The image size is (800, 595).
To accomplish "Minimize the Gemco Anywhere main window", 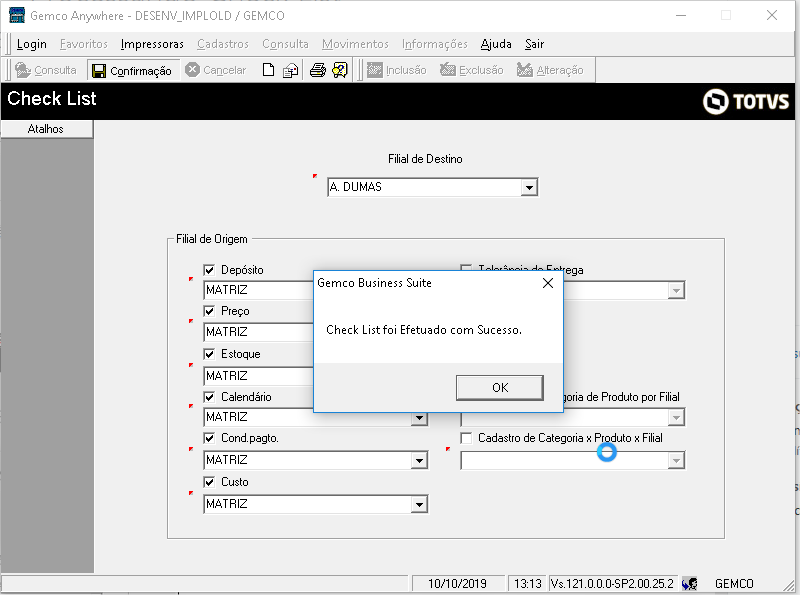I will (681, 15).
